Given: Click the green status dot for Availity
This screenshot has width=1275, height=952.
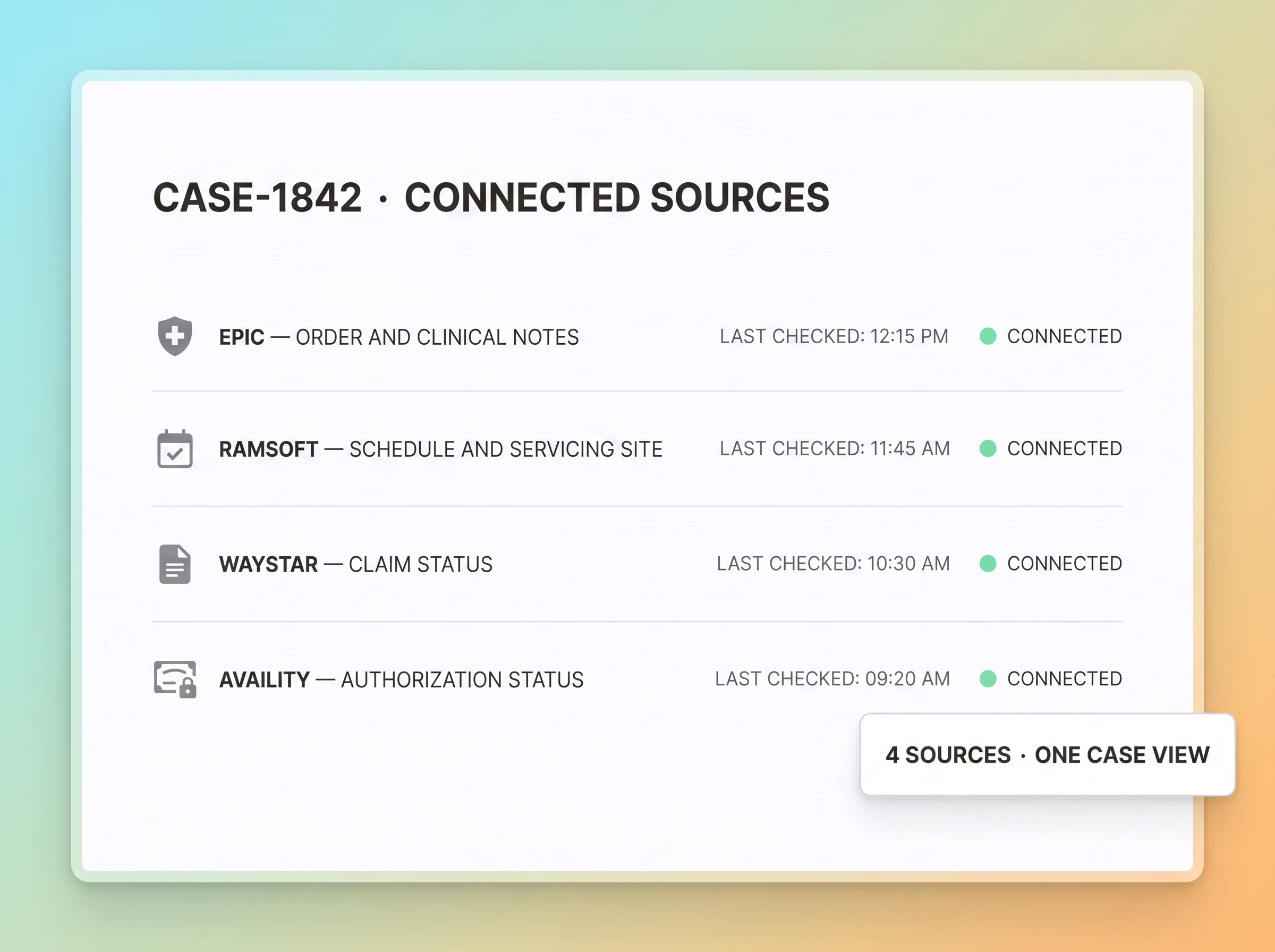Looking at the screenshot, I should click(x=988, y=679).
